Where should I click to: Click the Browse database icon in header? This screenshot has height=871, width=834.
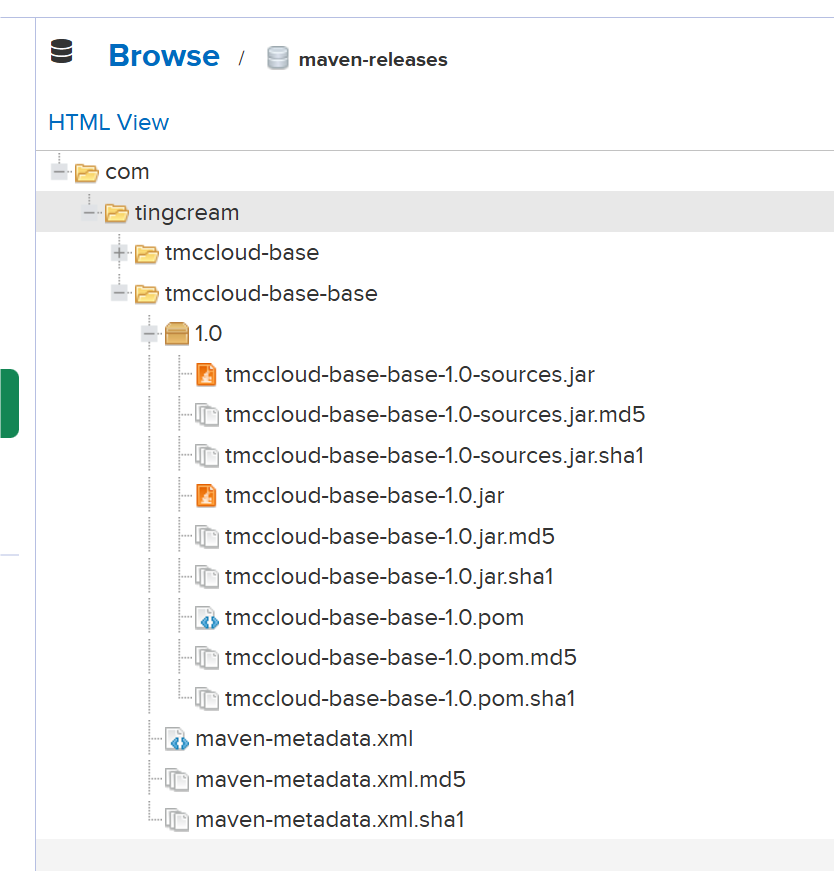[62, 52]
